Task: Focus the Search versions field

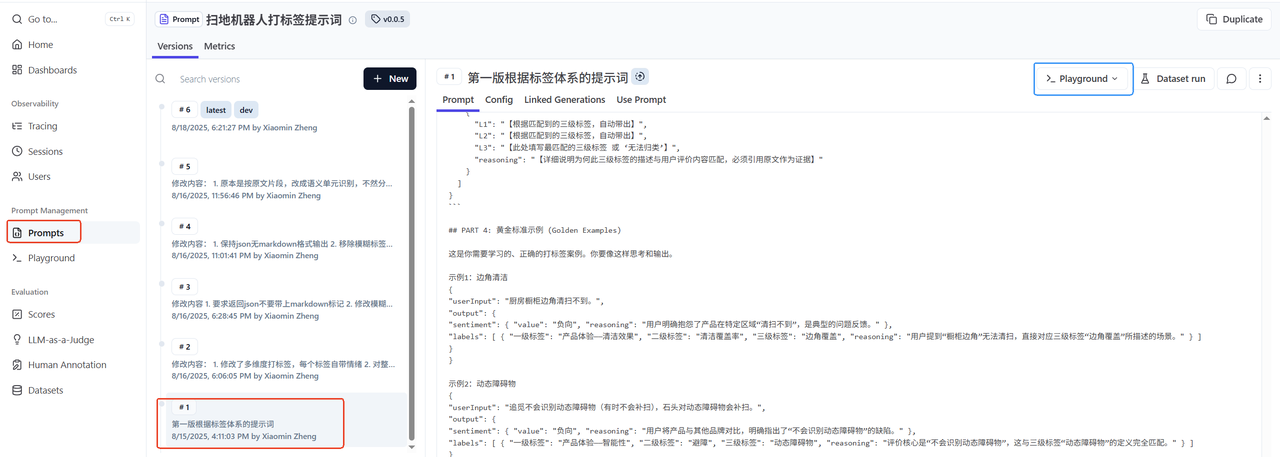Action: coord(265,79)
